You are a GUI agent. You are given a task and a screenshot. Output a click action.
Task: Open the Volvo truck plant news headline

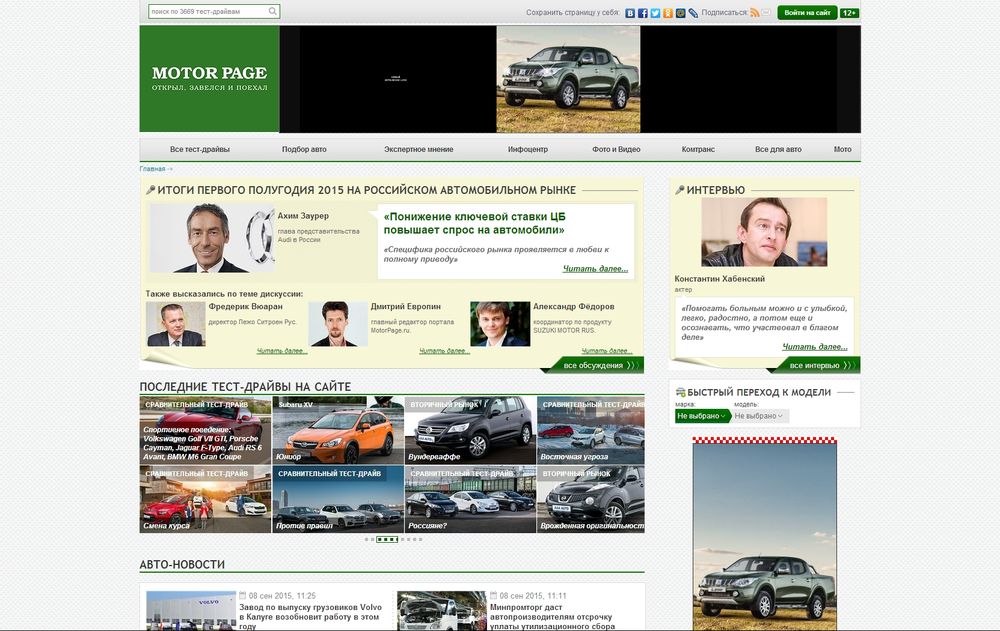(311, 616)
